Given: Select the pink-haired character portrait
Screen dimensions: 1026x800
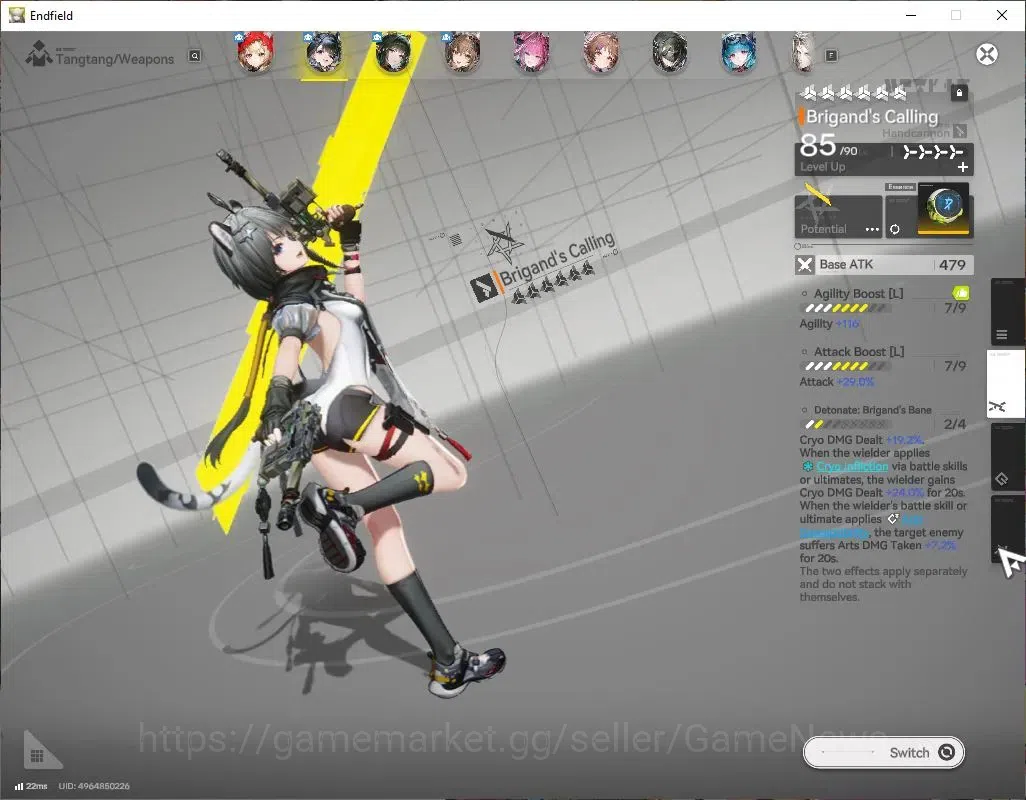Looking at the screenshot, I should click(x=531, y=52).
